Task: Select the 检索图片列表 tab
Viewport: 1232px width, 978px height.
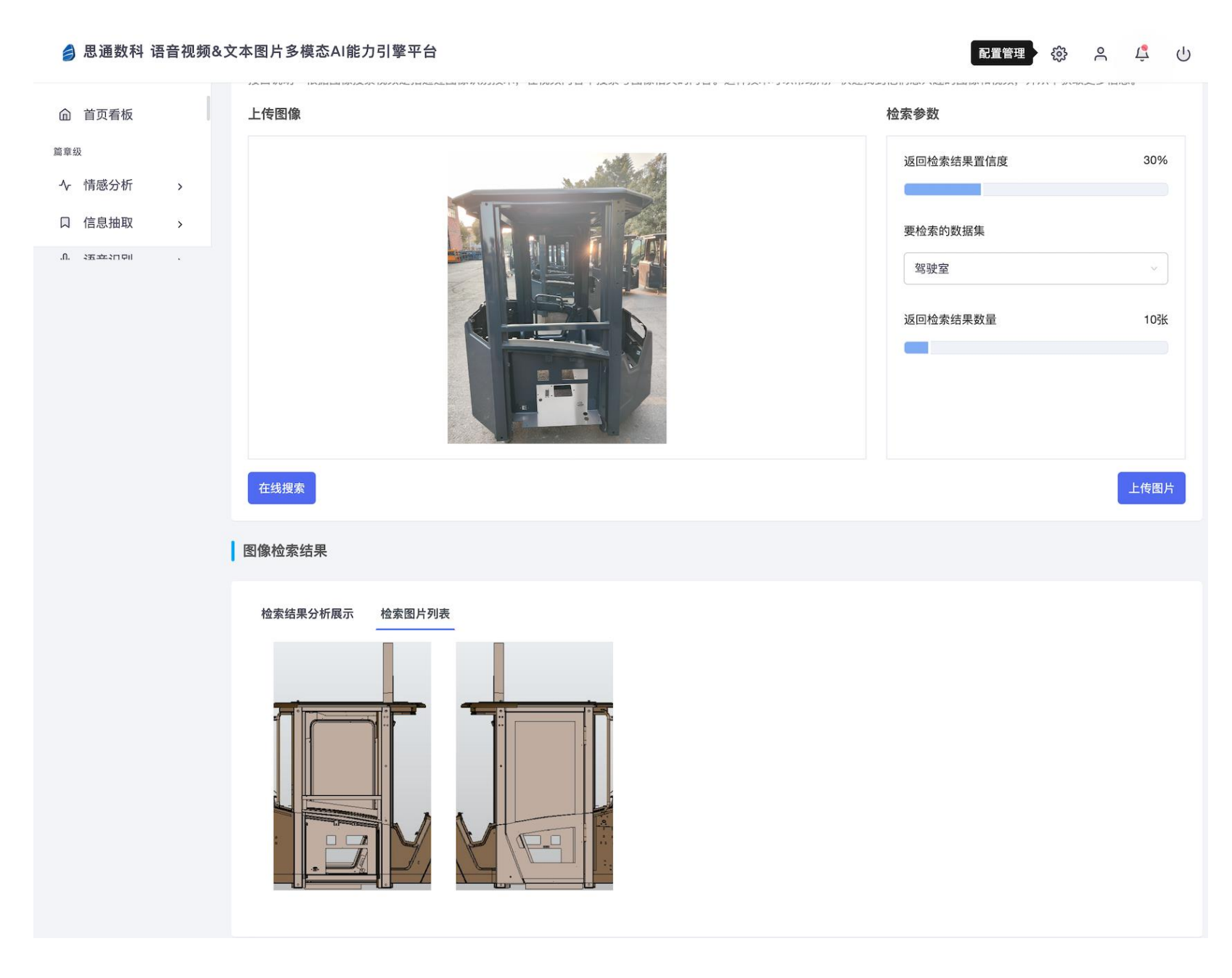Action: click(414, 613)
